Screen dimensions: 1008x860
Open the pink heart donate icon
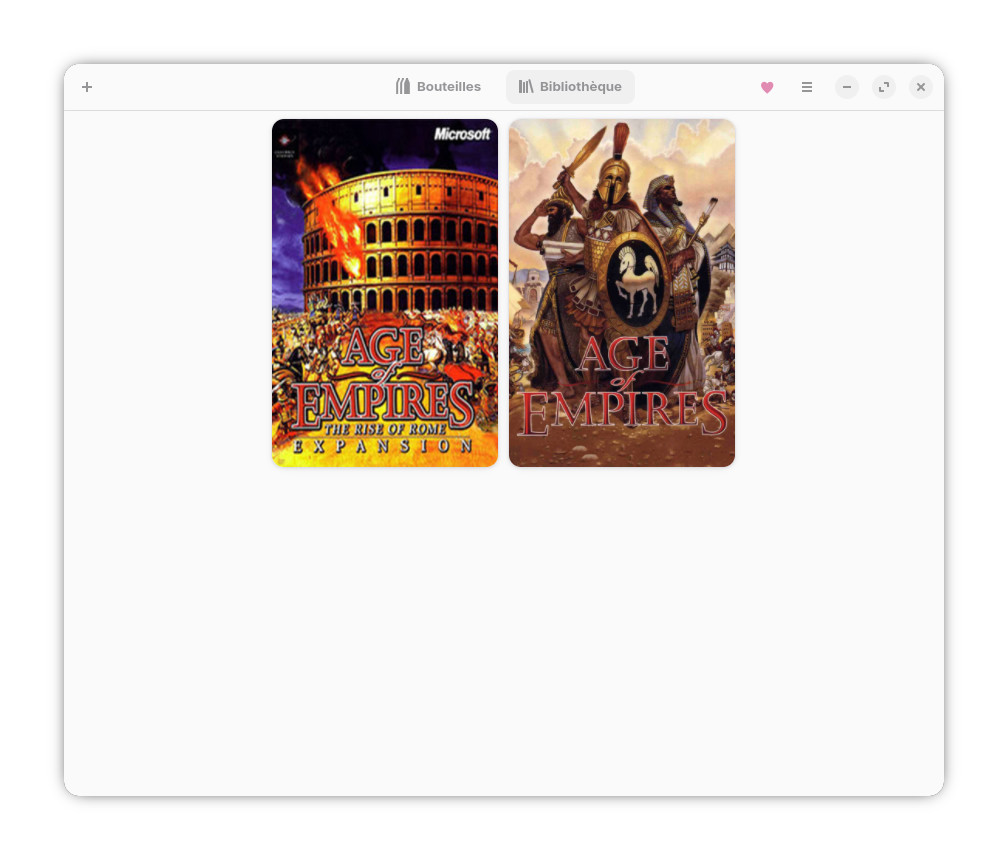pyautogui.click(x=767, y=87)
